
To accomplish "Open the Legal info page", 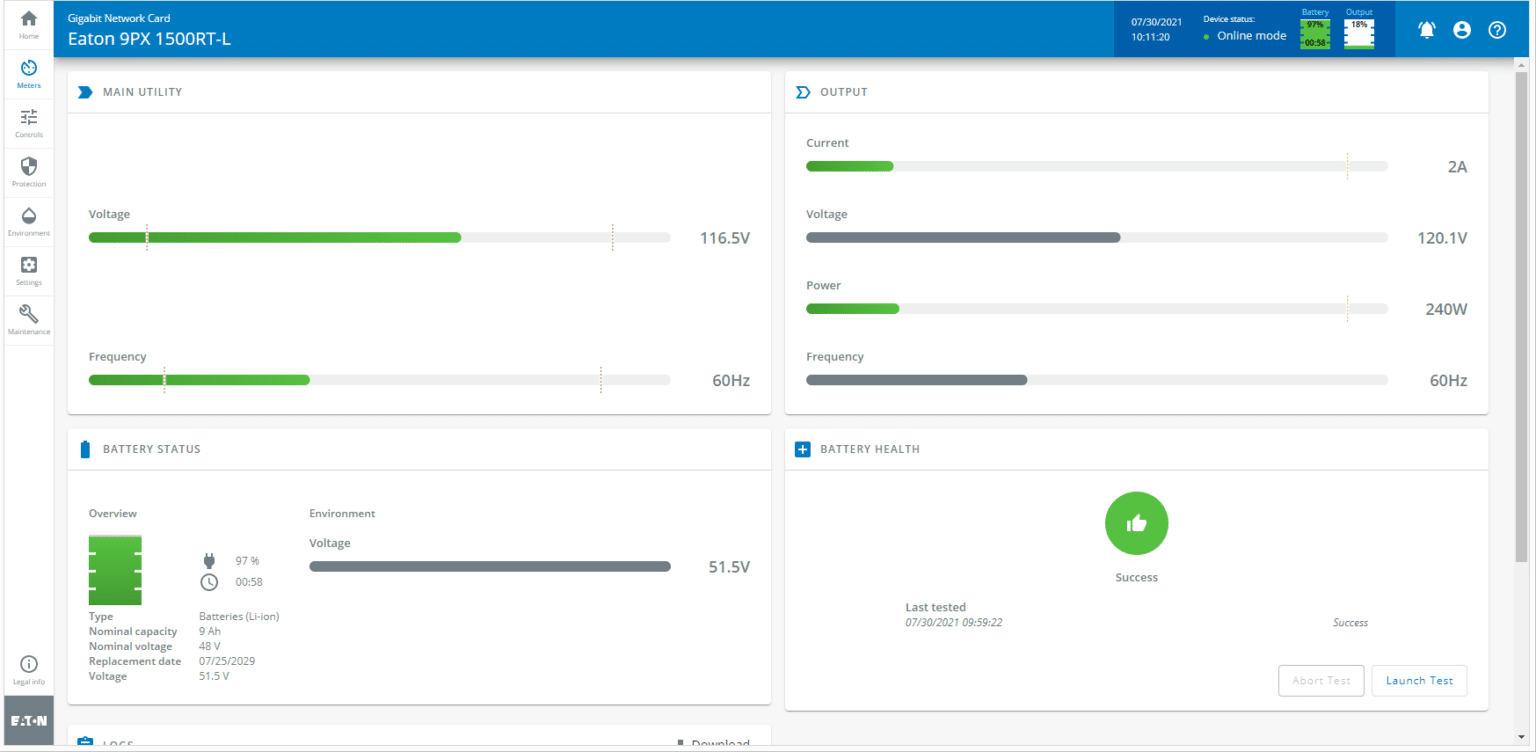I will point(29,670).
